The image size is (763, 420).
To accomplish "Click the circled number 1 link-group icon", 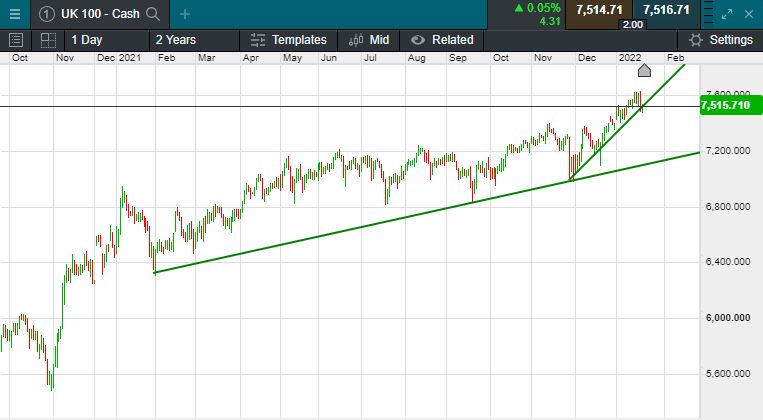I will 46,14.
